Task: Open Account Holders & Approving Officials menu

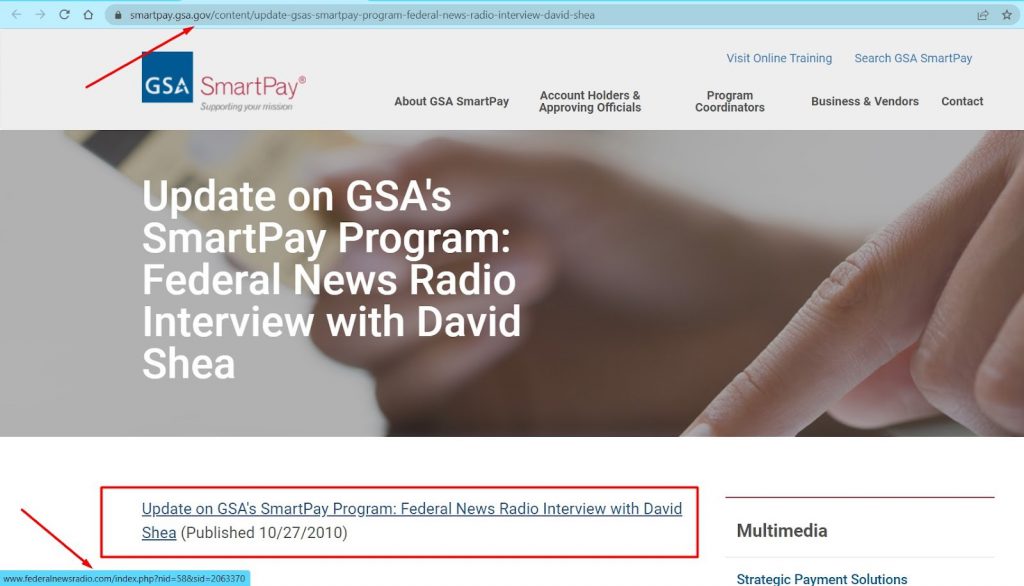Action: [590, 101]
